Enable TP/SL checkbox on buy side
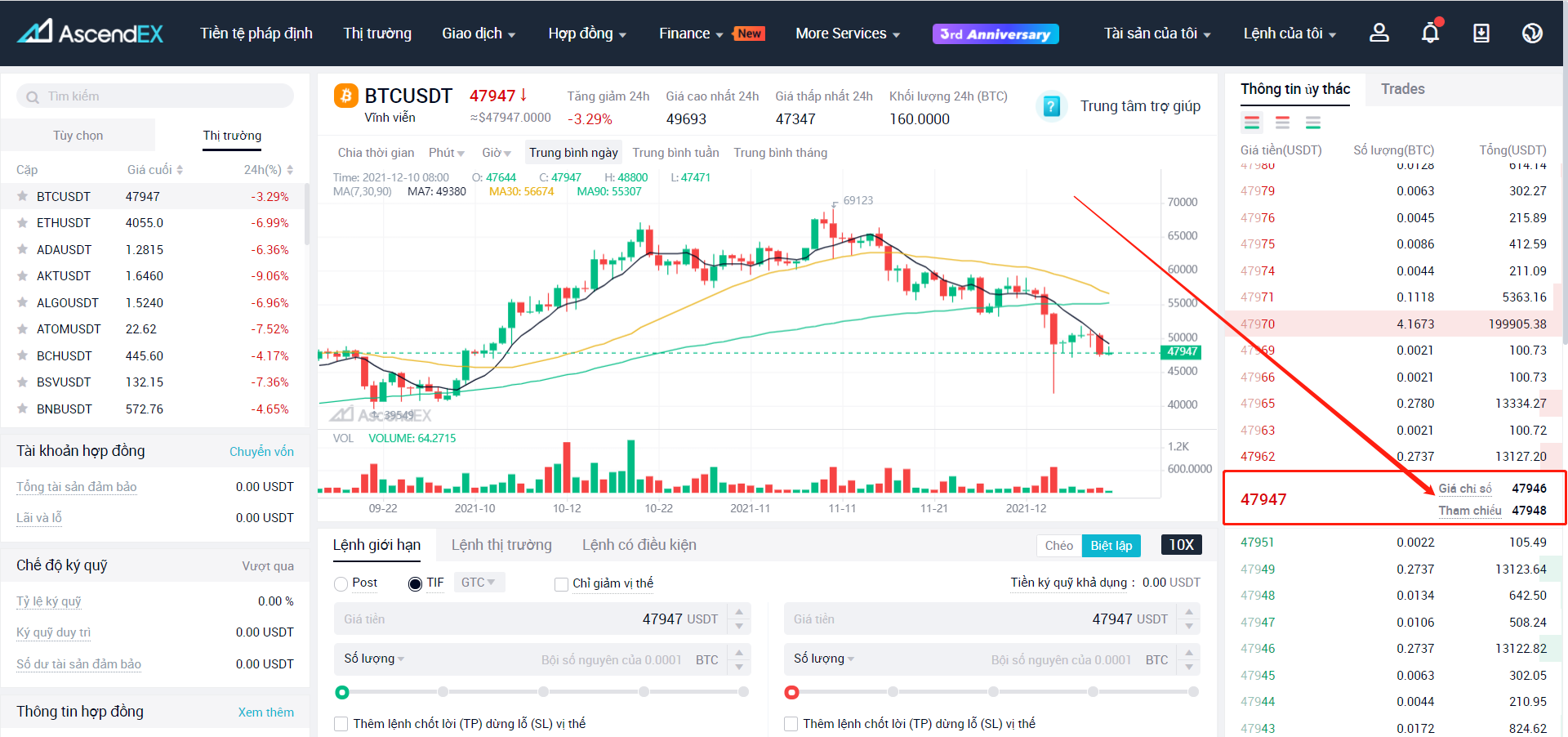The height and width of the screenshot is (737, 1568). tap(341, 724)
